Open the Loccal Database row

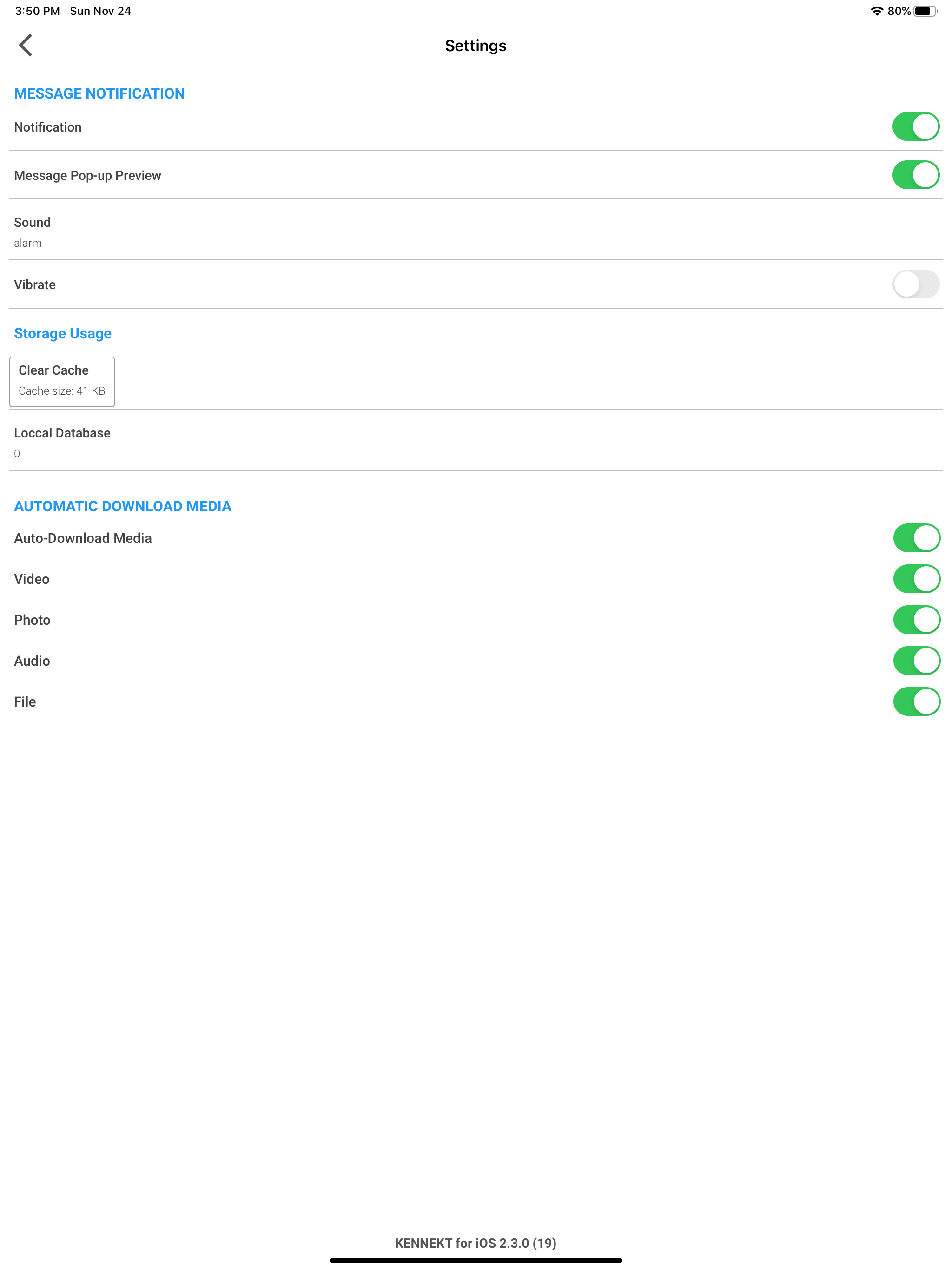476,441
